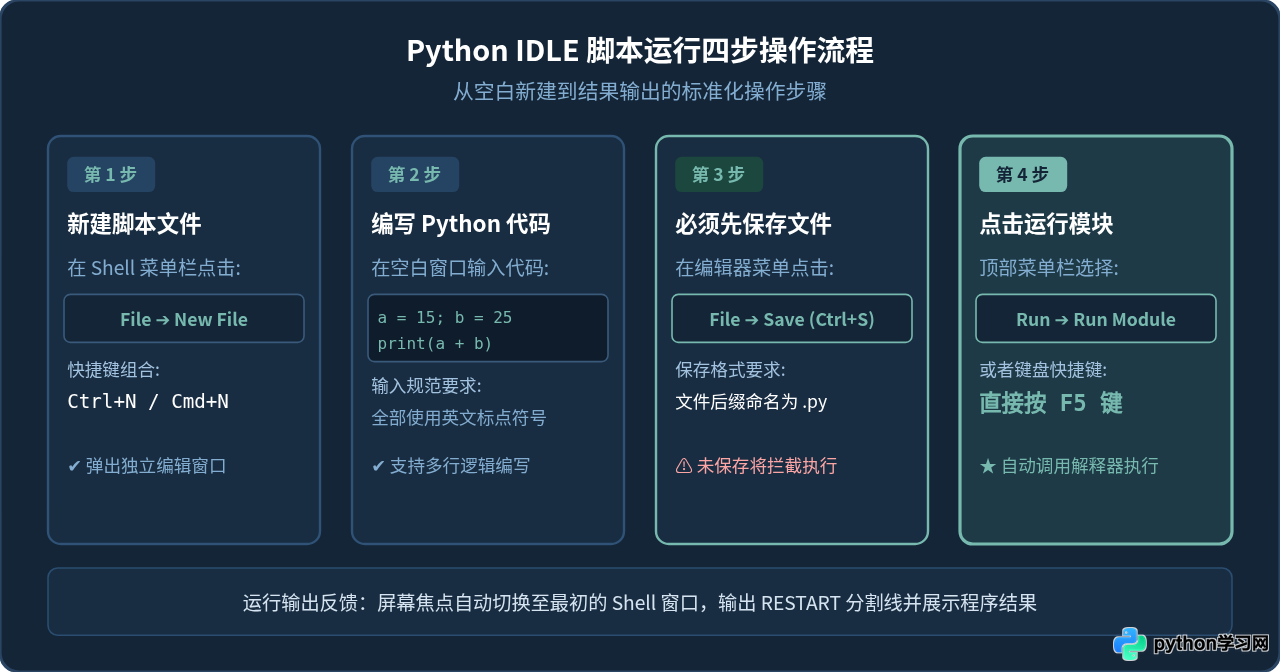
Task: Click the heading 新建脚本文件
Action: tap(134, 224)
